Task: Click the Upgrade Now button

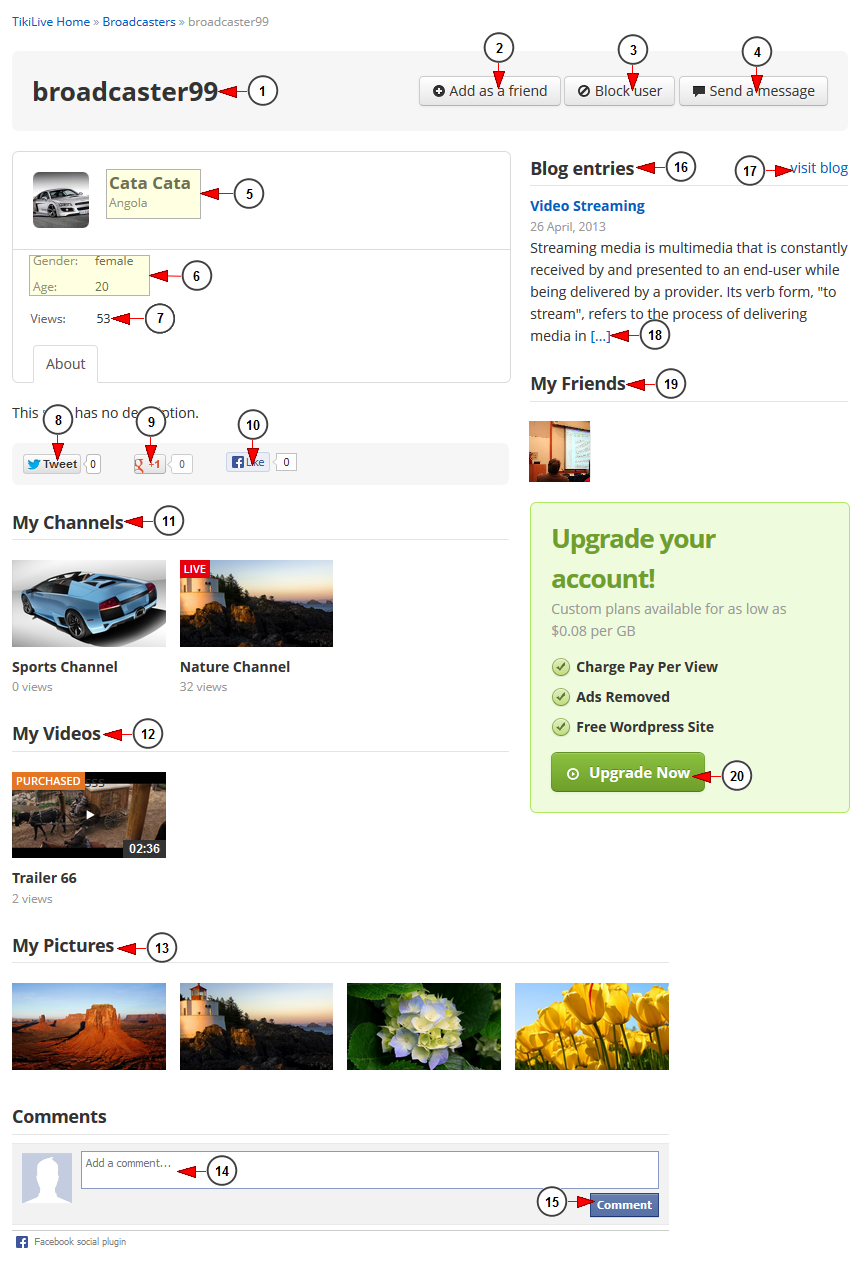Action: 628,773
